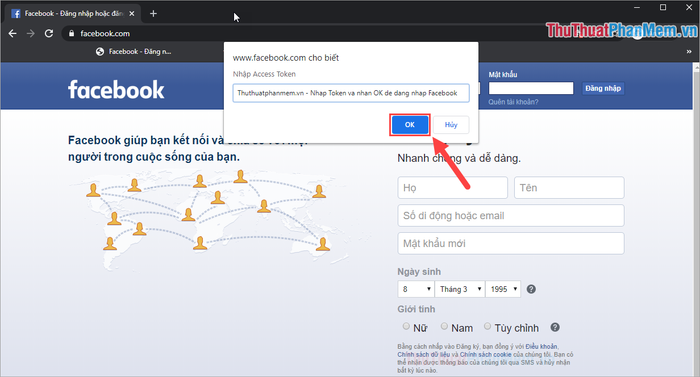
Task: Open the birth day dropdown showing 8
Action: [x=416, y=289]
